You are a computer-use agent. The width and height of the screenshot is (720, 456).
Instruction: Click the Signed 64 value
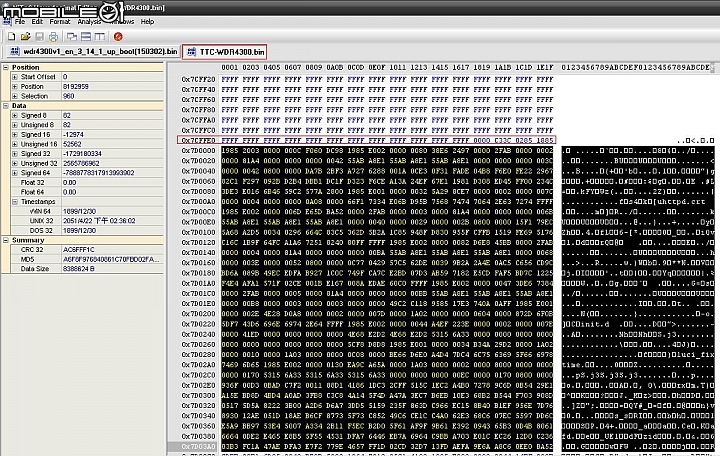point(98,173)
